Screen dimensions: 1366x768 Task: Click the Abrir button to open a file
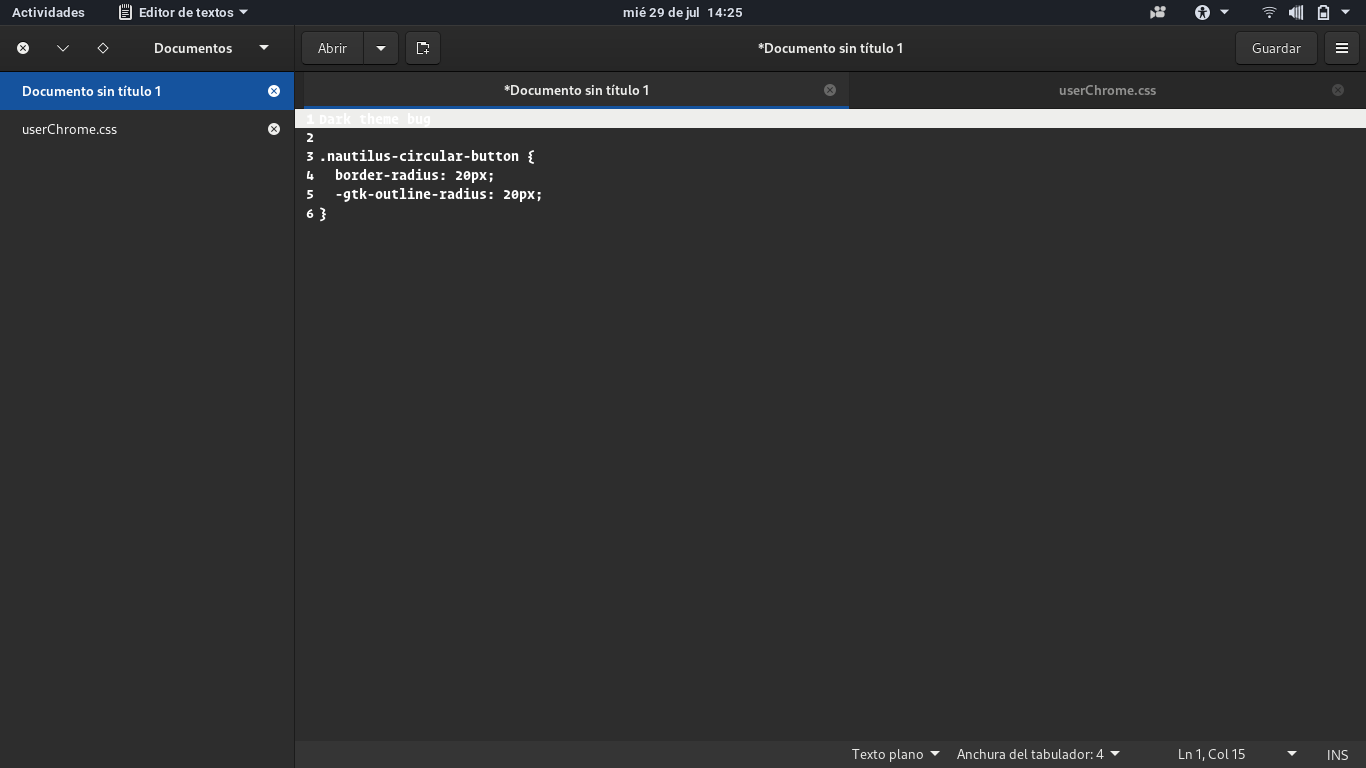coord(332,47)
